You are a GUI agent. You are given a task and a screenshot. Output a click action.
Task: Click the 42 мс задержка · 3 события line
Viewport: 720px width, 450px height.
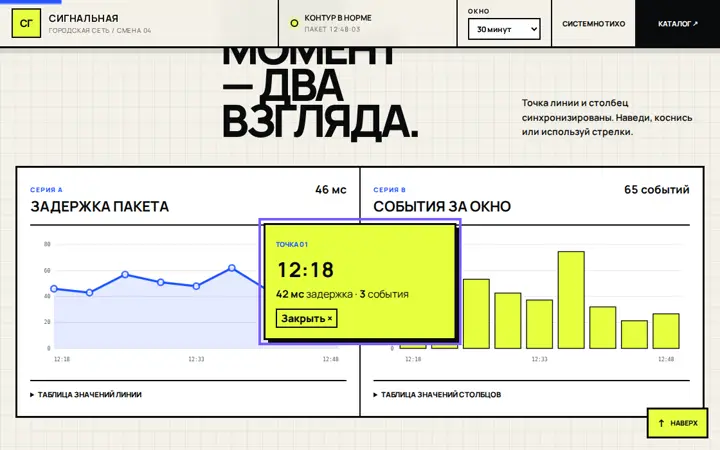[x=342, y=294]
